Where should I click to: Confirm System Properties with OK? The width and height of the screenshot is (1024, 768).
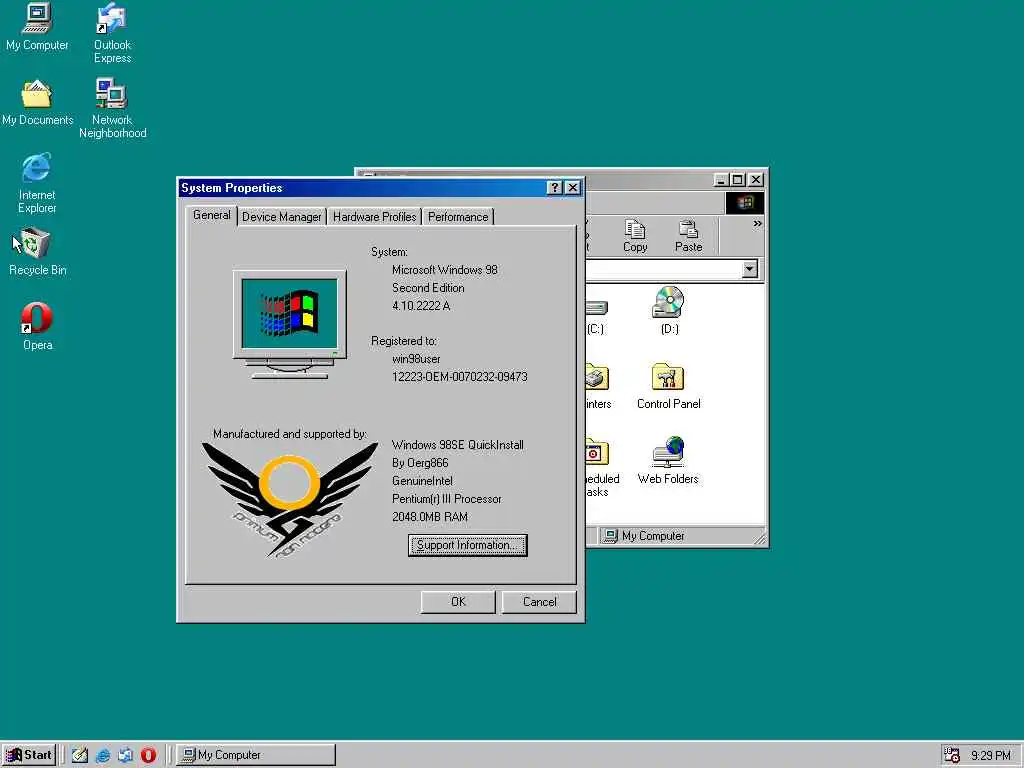pos(458,602)
